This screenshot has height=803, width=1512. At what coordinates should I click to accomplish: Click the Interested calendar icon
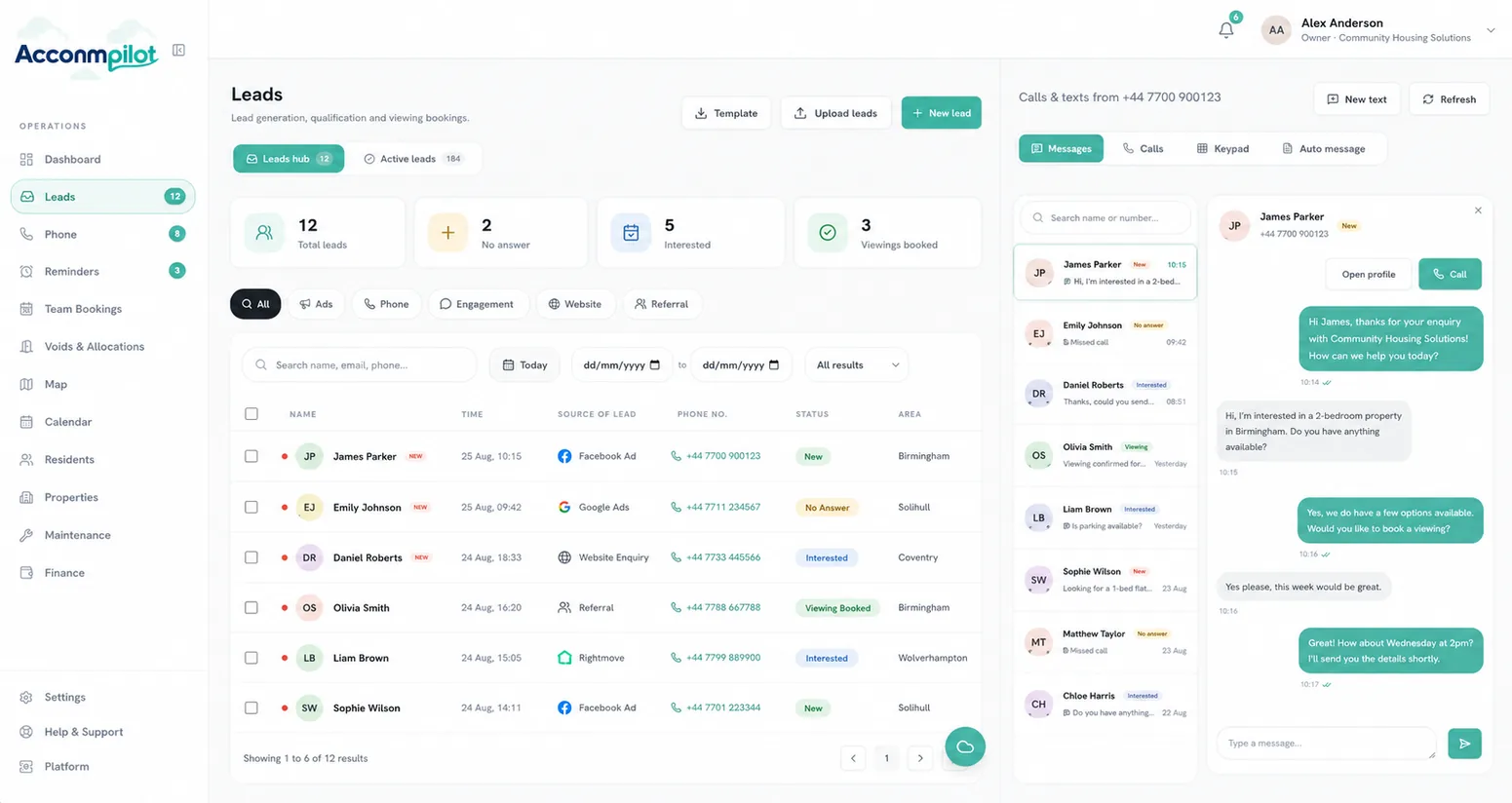coord(631,233)
